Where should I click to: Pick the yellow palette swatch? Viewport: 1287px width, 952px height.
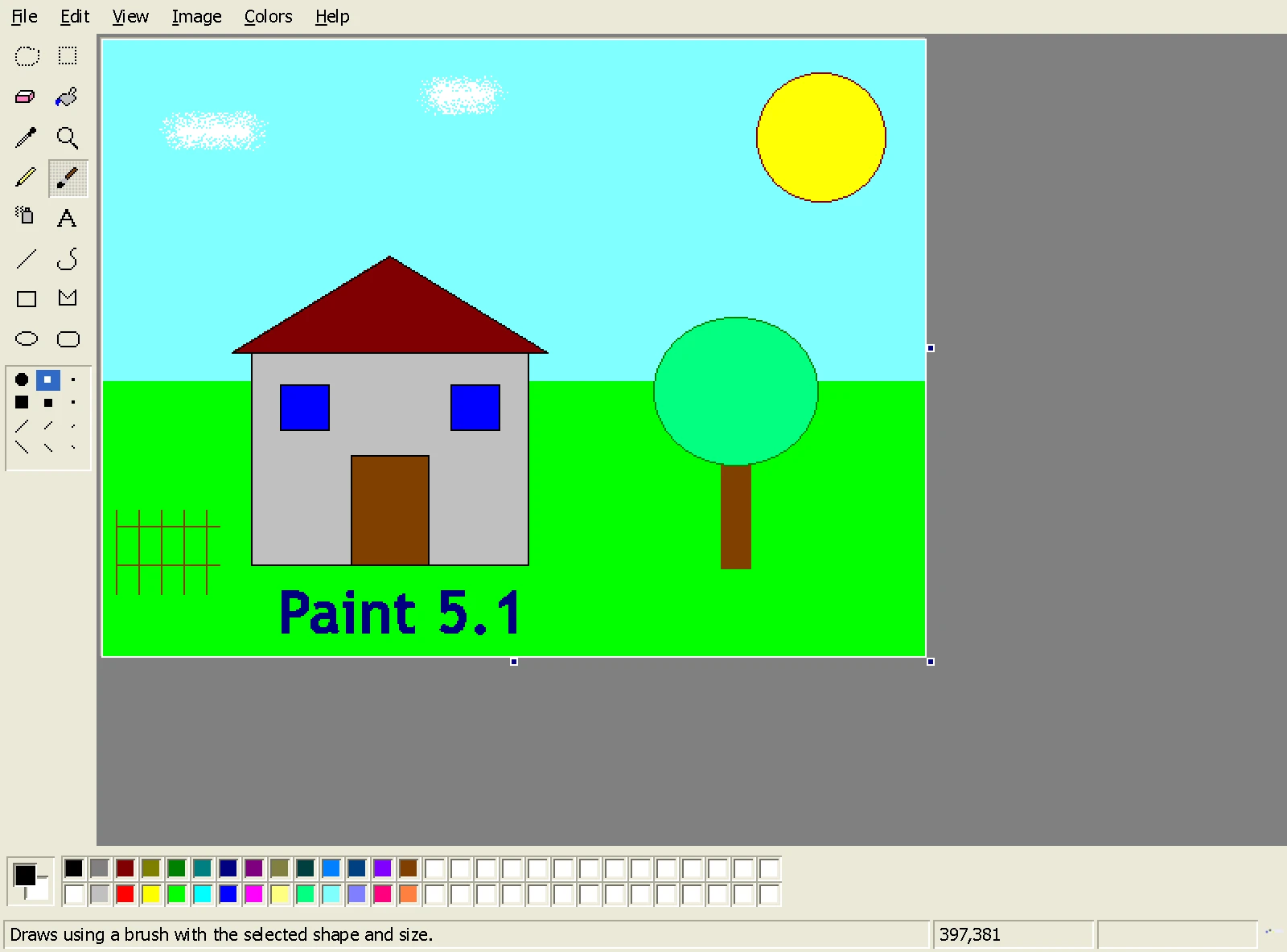[151, 894]
